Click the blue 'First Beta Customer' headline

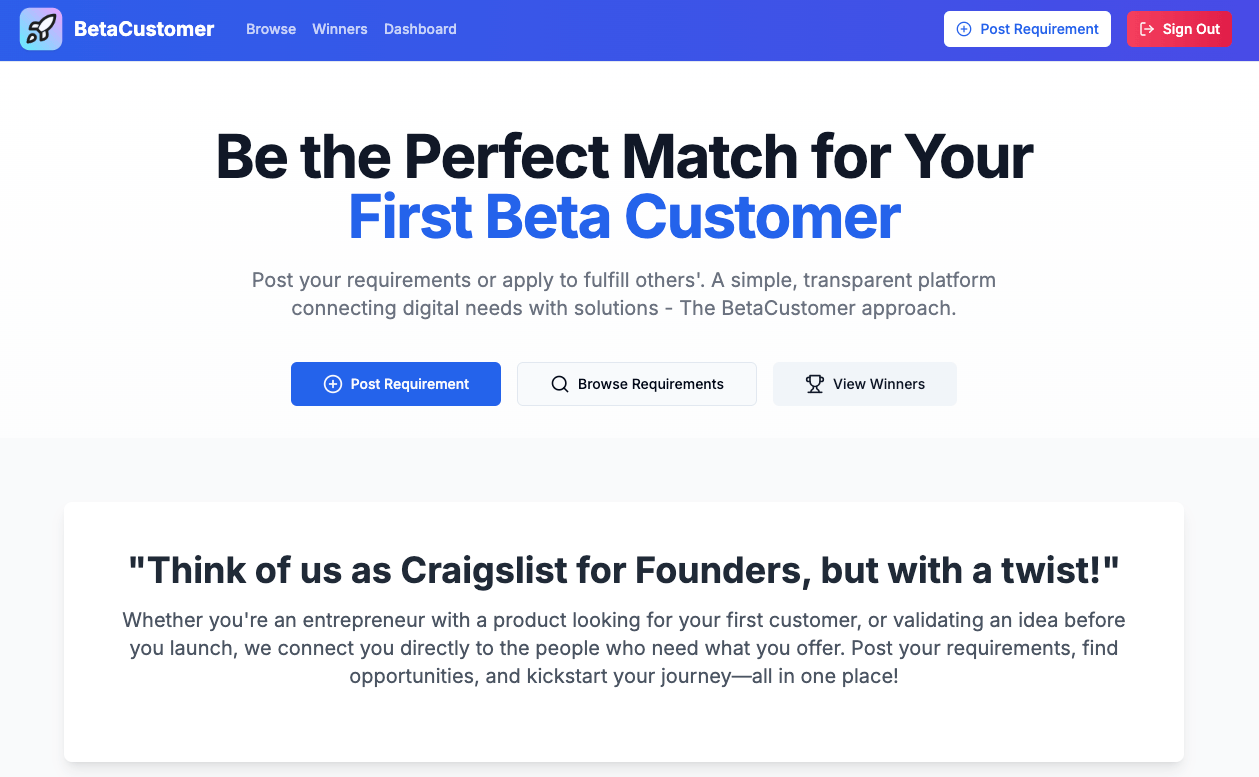(625, 217)
